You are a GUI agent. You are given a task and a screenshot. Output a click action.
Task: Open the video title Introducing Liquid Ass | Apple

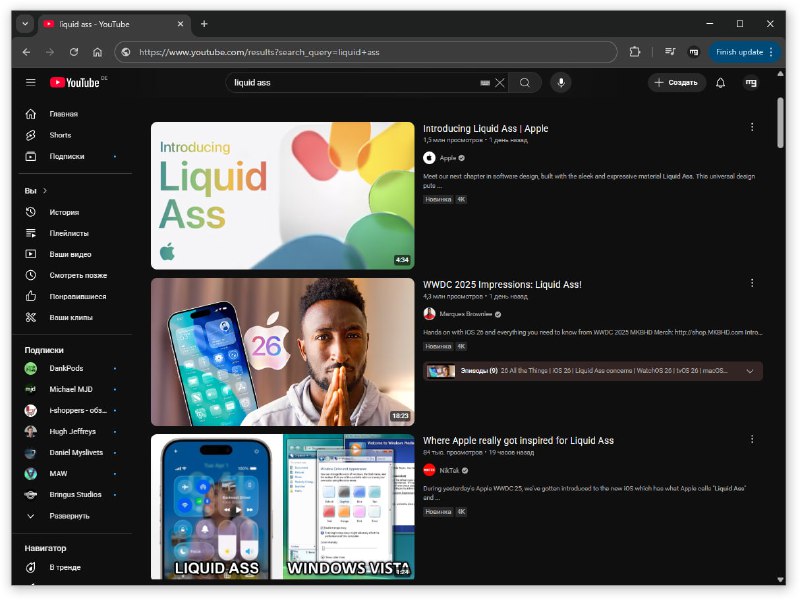click(x=485, y=129)
